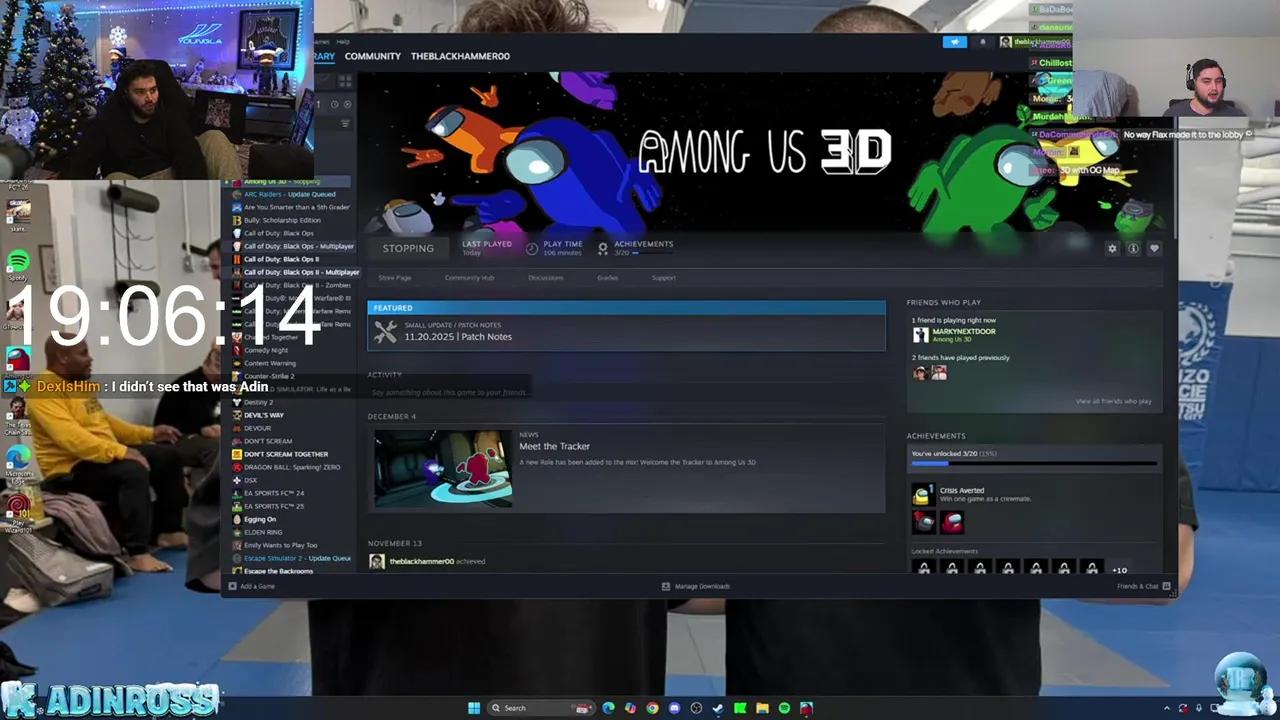
Task: Open the Support tab
Action: (x=663, y=278)
